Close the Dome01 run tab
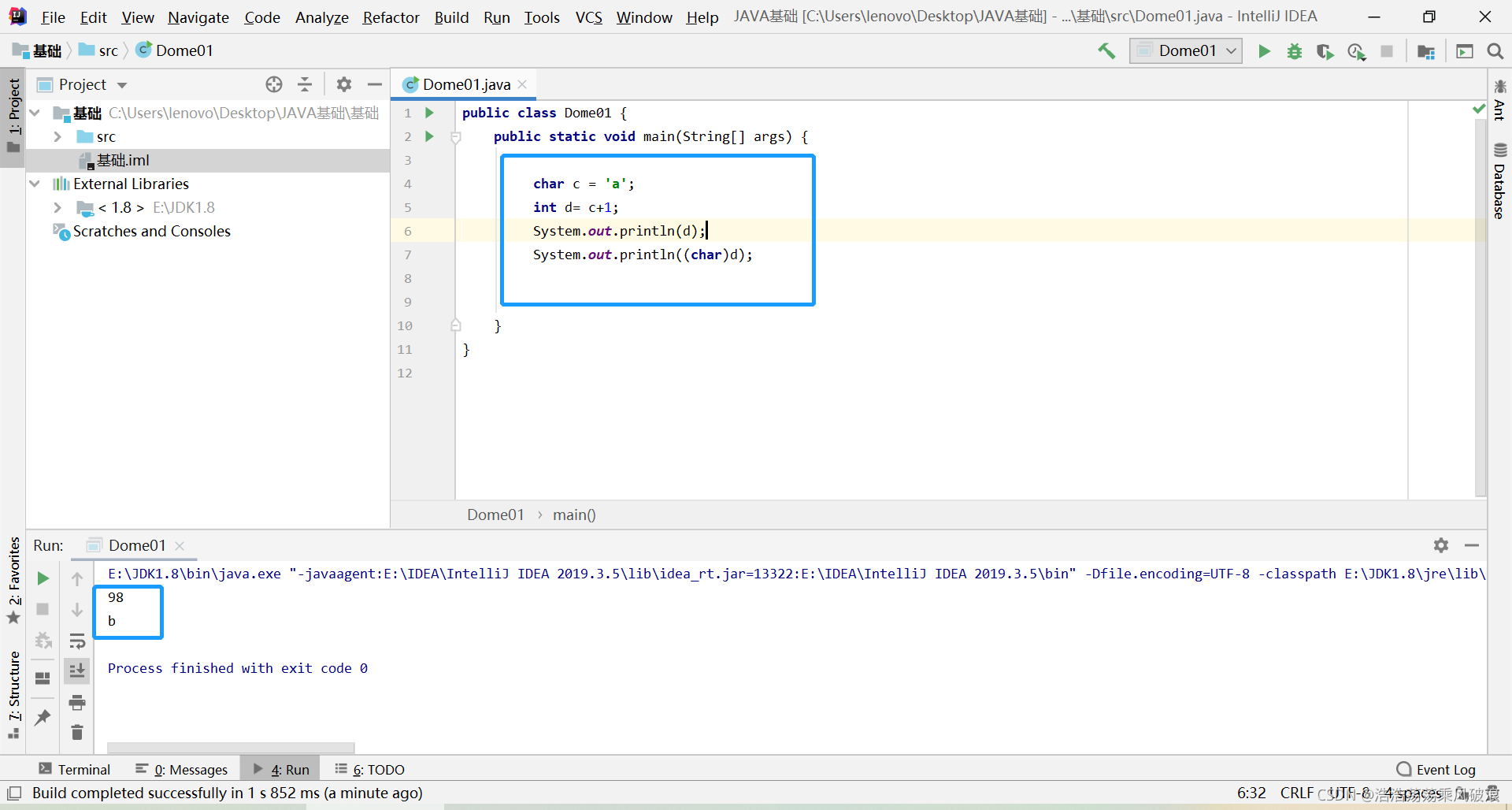This screenshot has width=1512, height=810. click(180, 546)
